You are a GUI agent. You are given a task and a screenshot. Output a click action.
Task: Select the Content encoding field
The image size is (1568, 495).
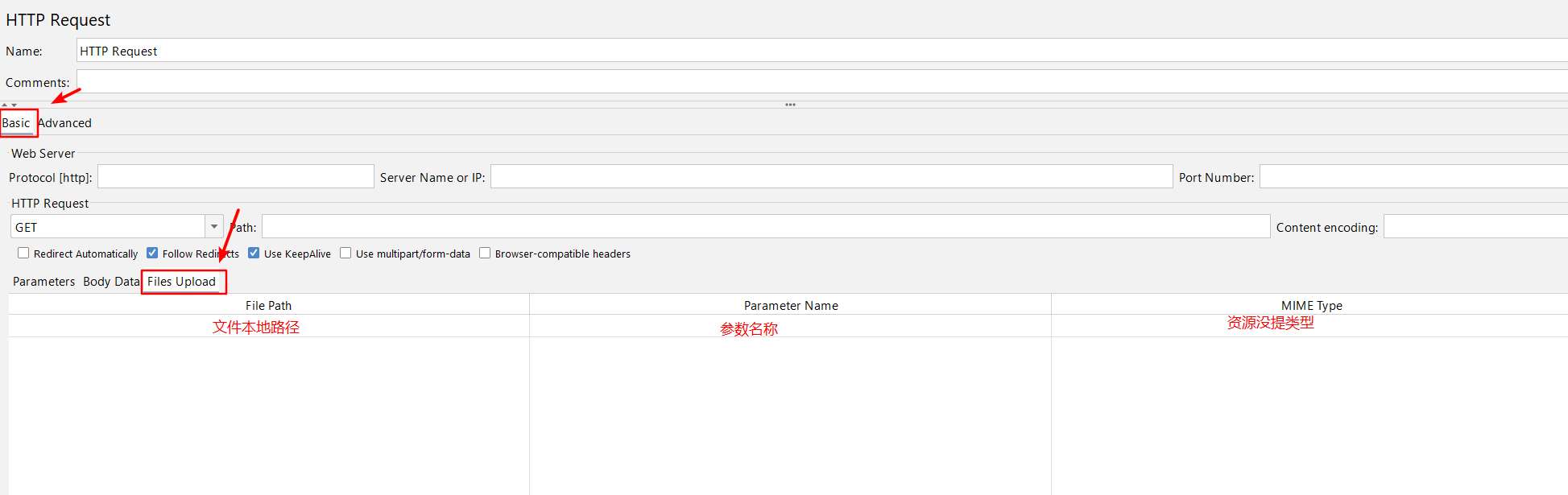[1474, 227]
